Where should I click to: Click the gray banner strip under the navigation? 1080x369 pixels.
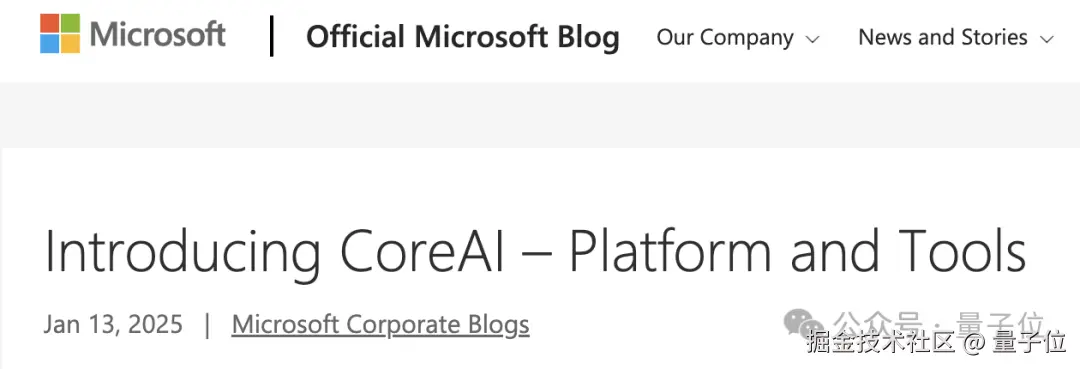540,114
